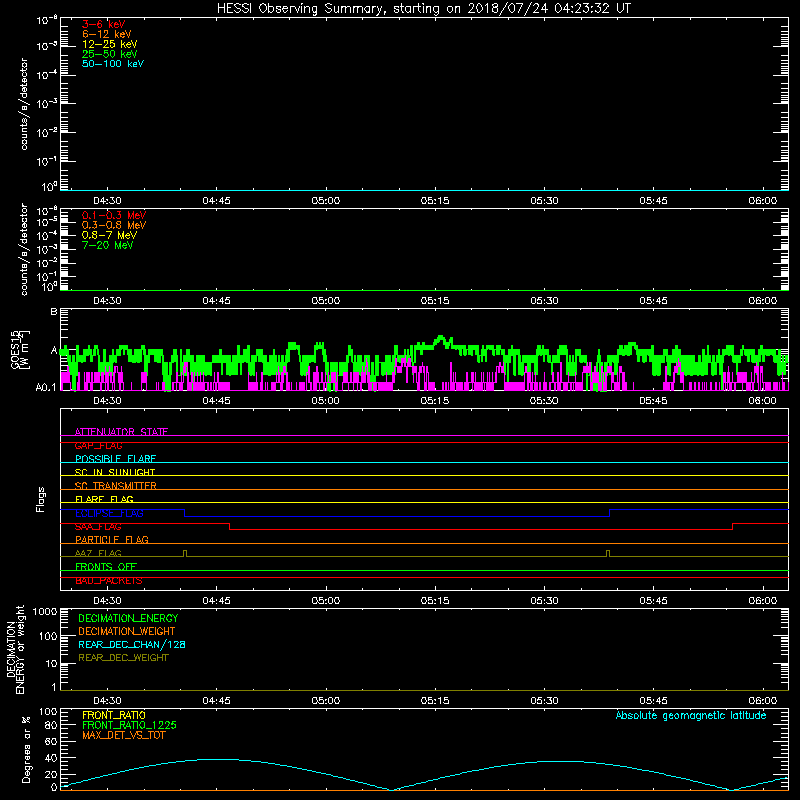
Task: Click the HESSI Observing Summary title text
Action: tap(424, 9)
